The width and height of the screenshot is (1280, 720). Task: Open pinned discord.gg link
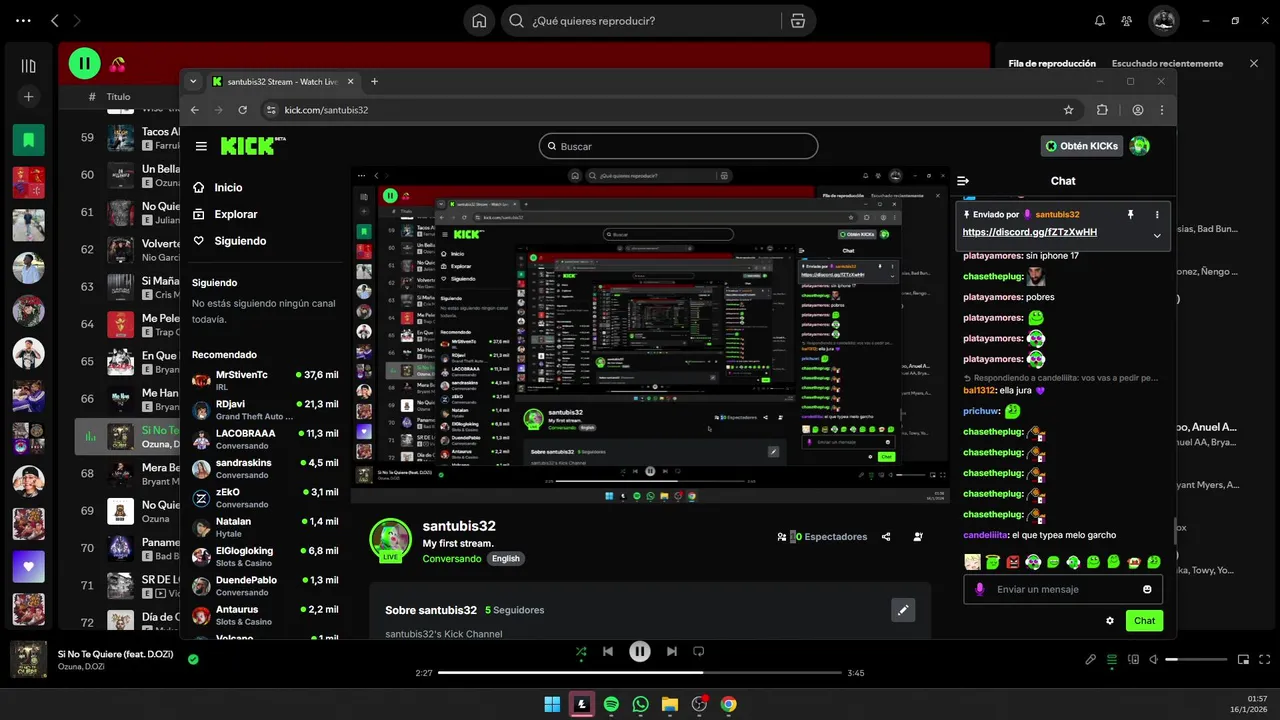point(1030,232)
